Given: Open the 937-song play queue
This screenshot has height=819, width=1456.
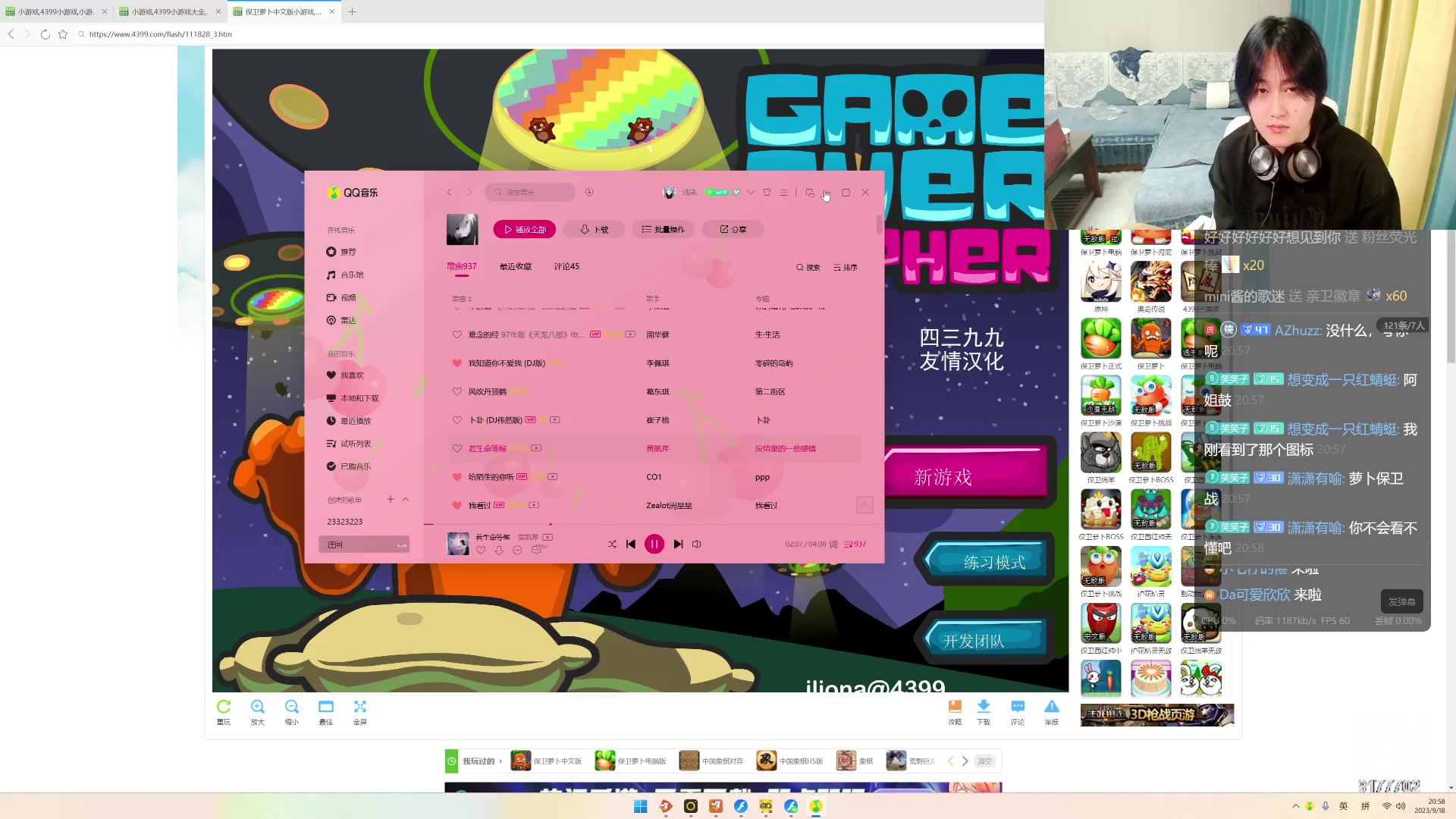Looking at the screenshot, I should click(855, 544).
